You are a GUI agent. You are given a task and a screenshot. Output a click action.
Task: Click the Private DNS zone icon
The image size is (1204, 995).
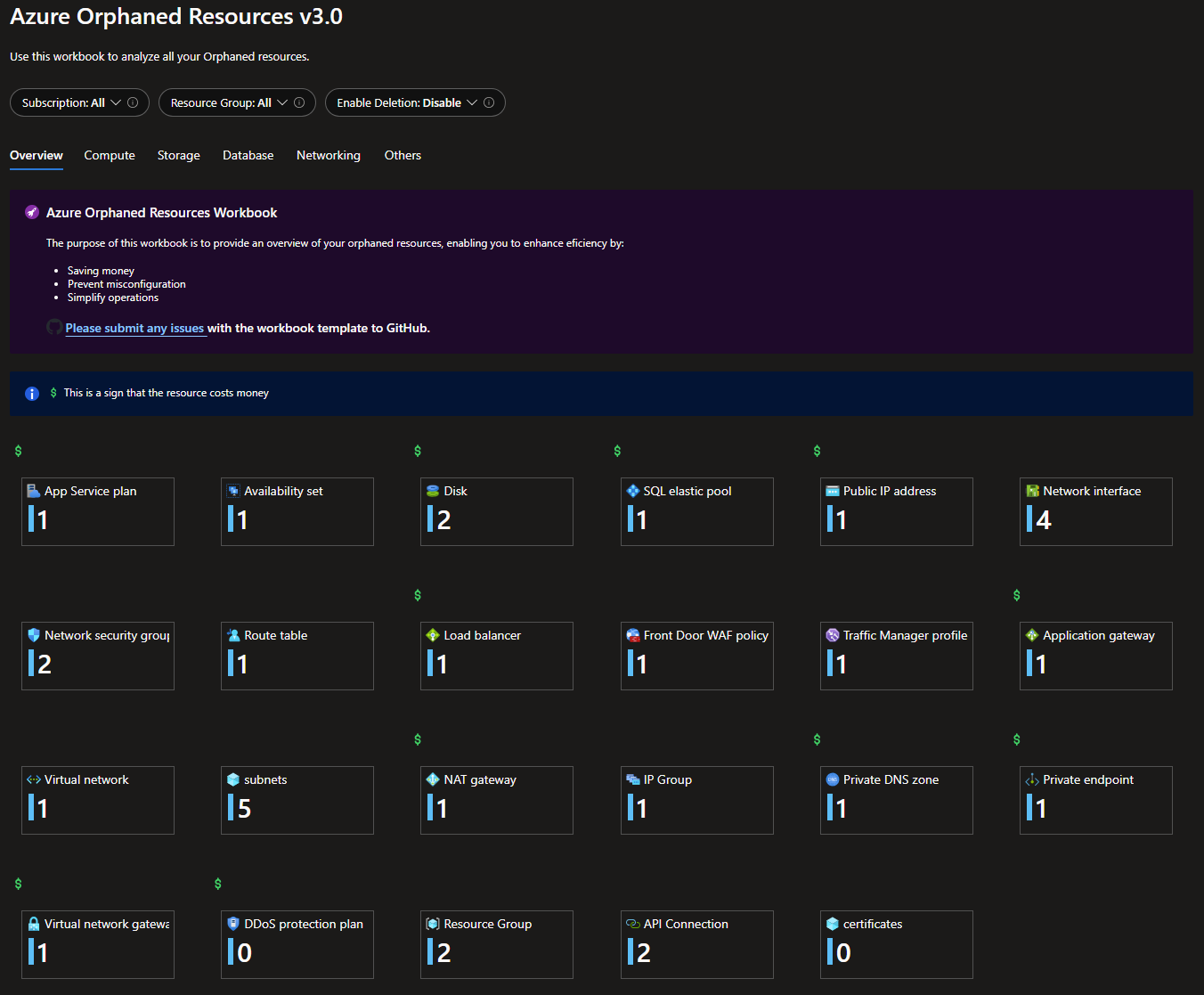coord(832,779)
